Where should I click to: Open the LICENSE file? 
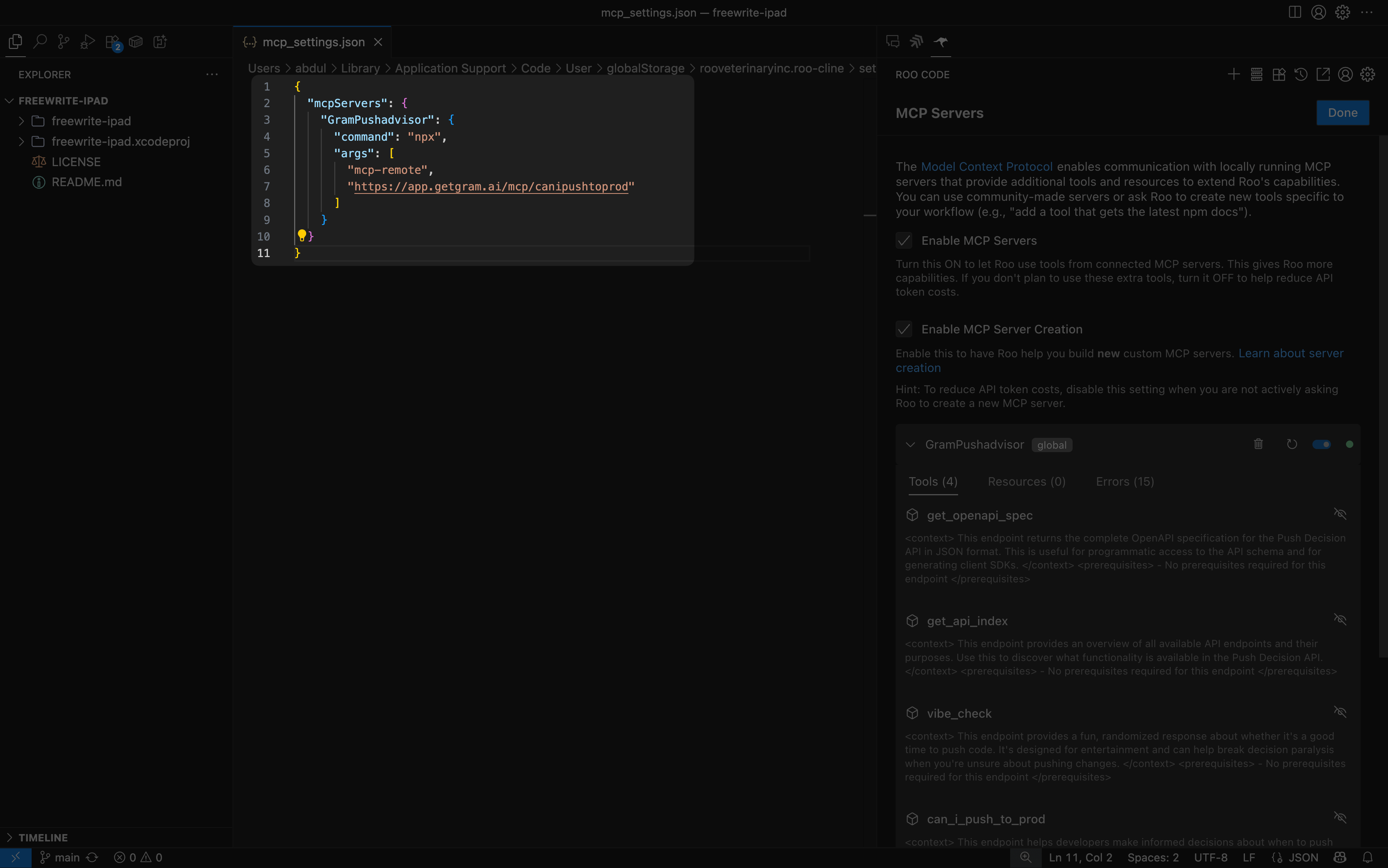[76, 162]
